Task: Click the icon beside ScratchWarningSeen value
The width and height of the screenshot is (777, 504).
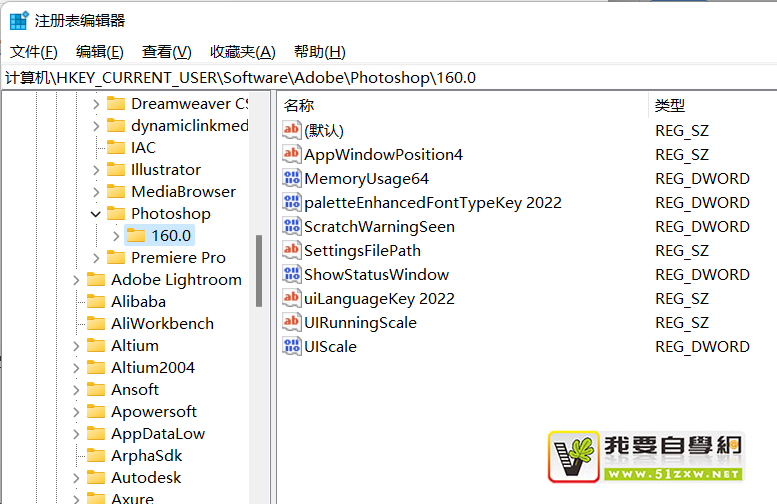Action: [291, 227]
